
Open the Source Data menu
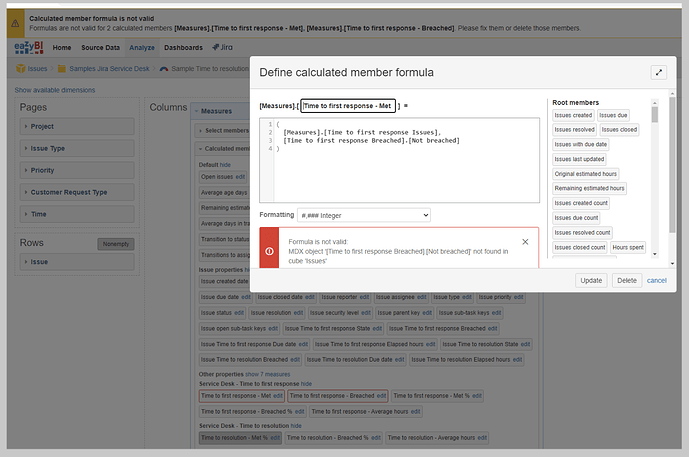pos(100,47)
